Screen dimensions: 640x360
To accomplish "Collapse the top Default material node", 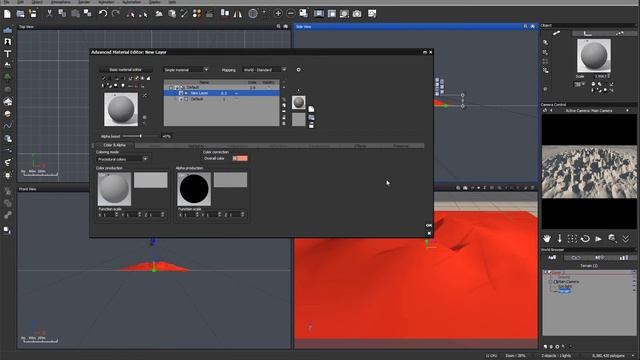I will 171,87.
